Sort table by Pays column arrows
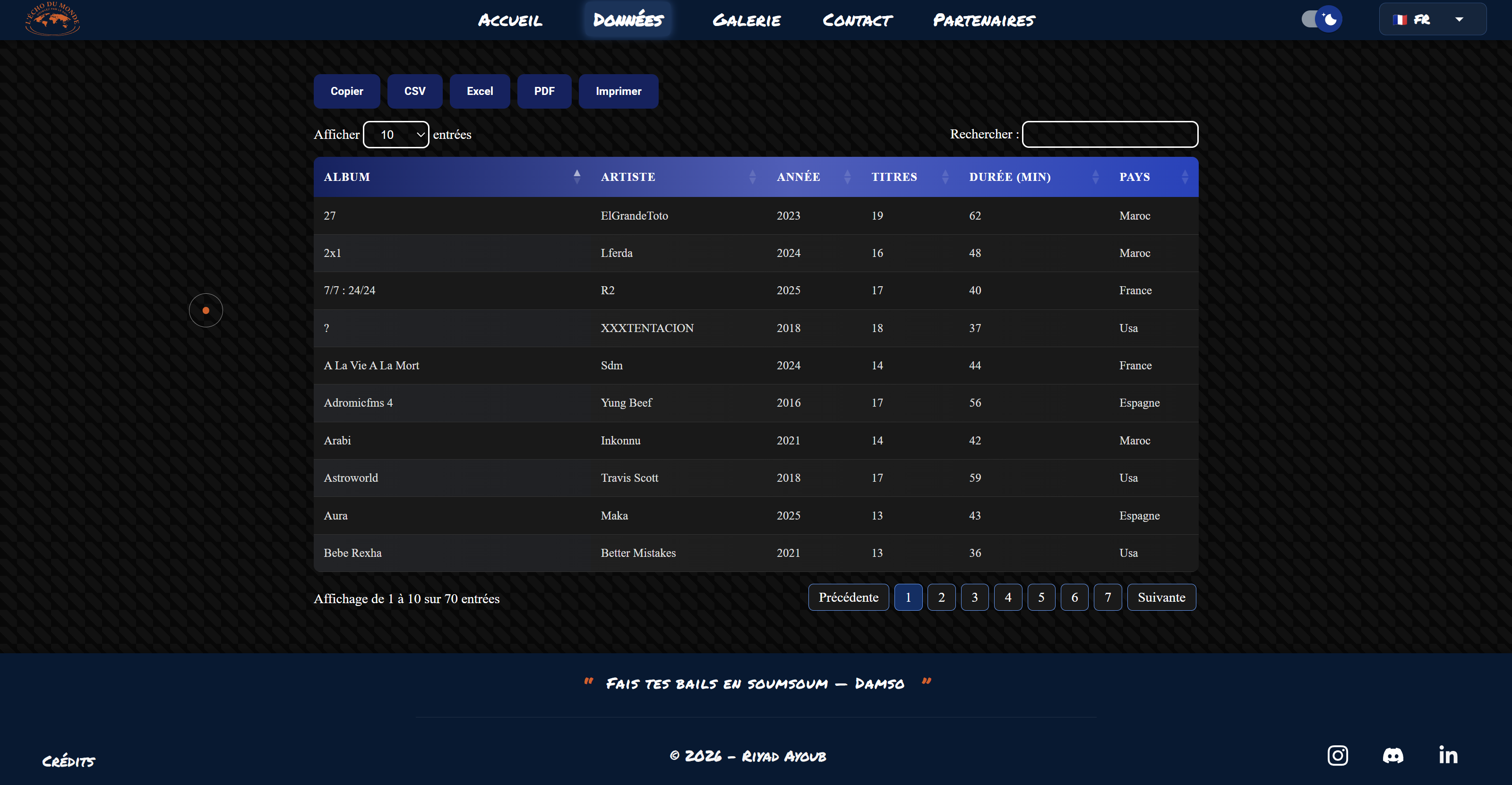 [1184, 177]
